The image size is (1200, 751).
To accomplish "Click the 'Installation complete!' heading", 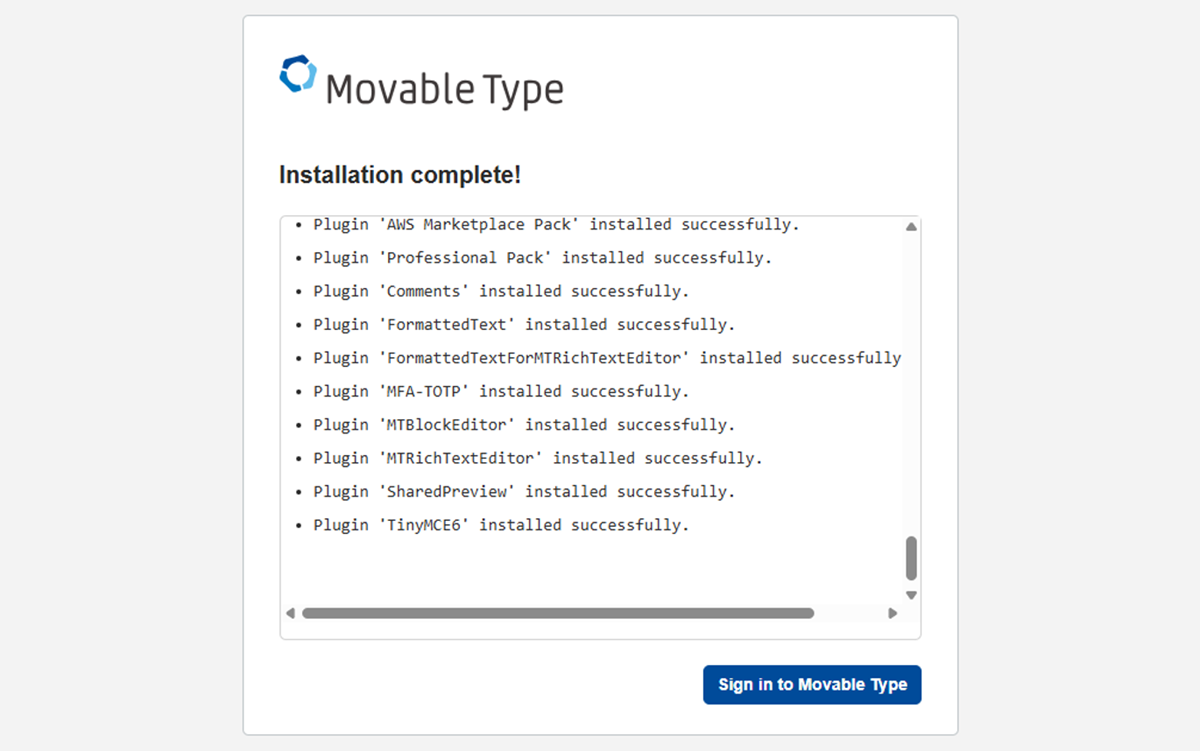I will pos(400,176).
